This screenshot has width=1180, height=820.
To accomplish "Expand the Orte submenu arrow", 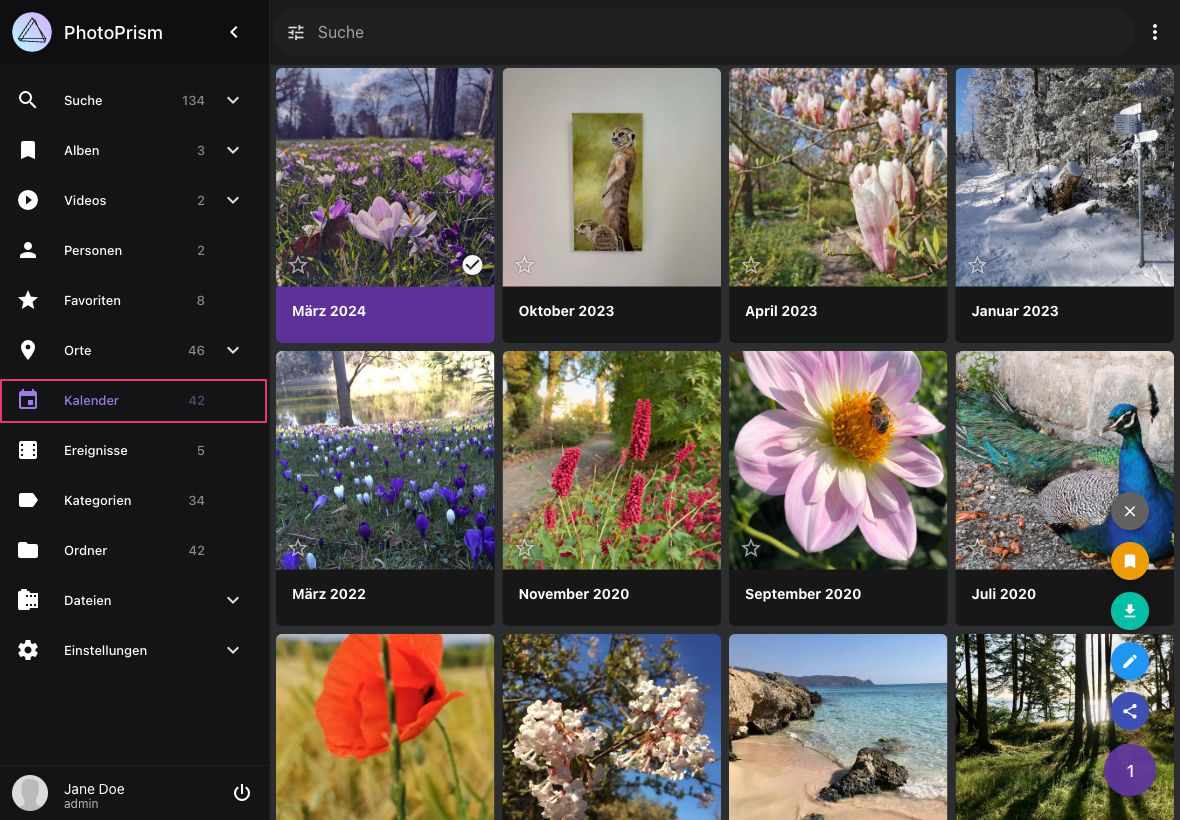I will (233, 351).
